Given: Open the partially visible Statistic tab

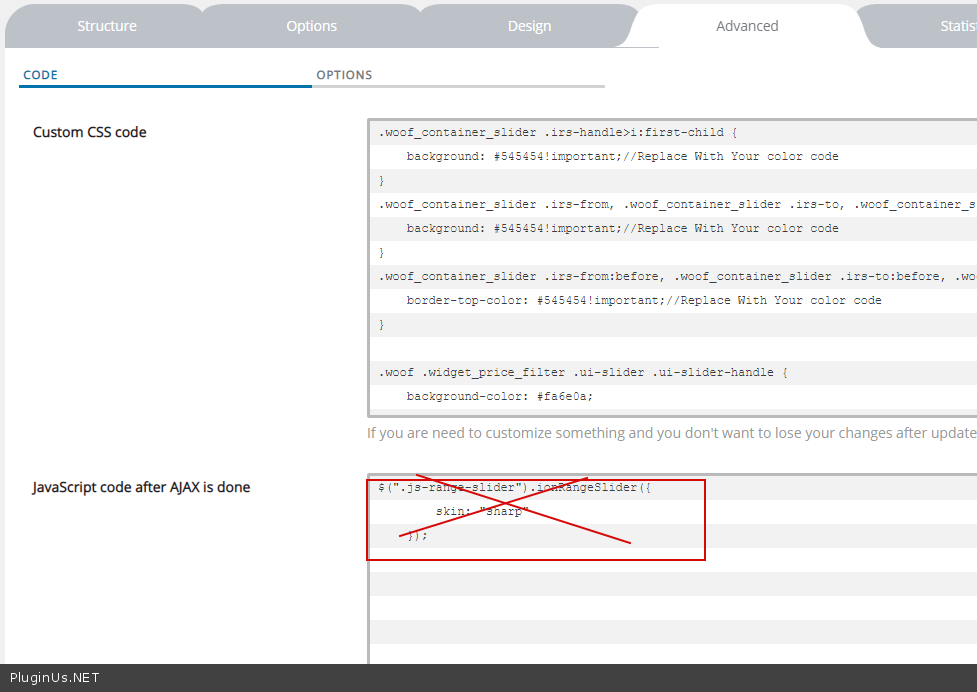Looking at the screenshot, I should (956, 26).
